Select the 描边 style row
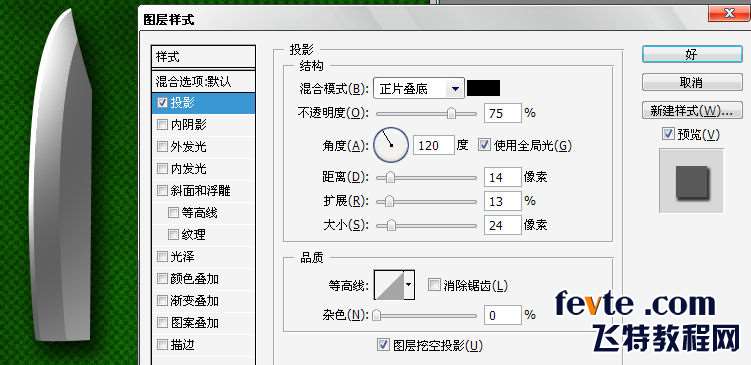This screenshot has height=365, width=751. 203,345
